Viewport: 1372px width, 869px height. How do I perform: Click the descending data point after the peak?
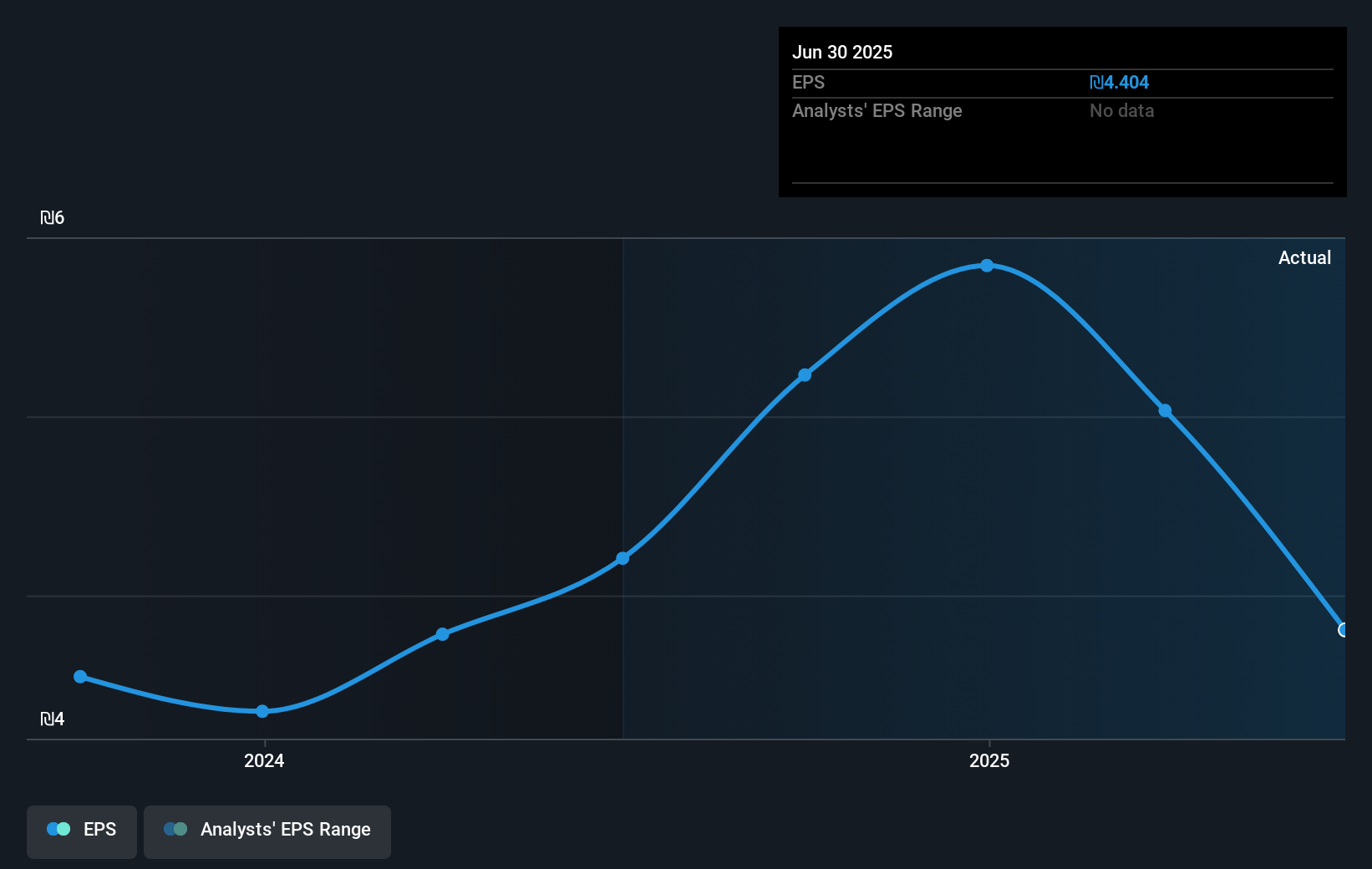[1165, 411]
